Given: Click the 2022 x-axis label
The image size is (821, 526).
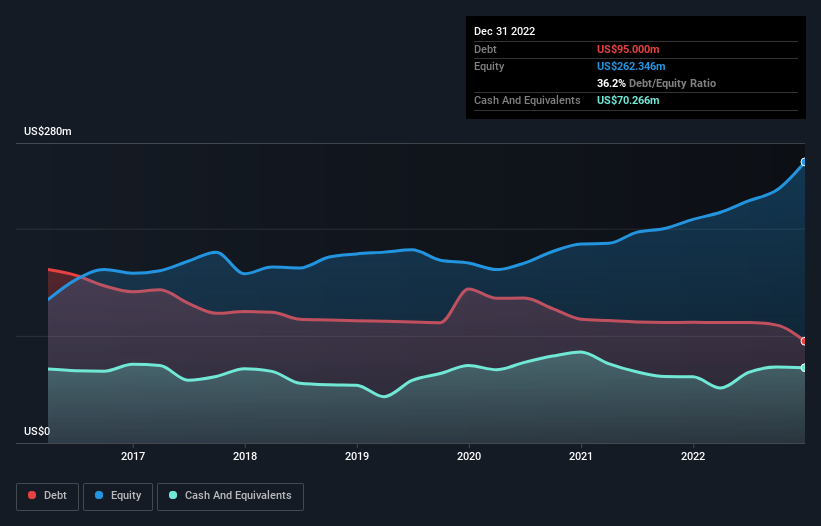Looking at the screenshot, I should pyautogui.click(x=693, y=456).
